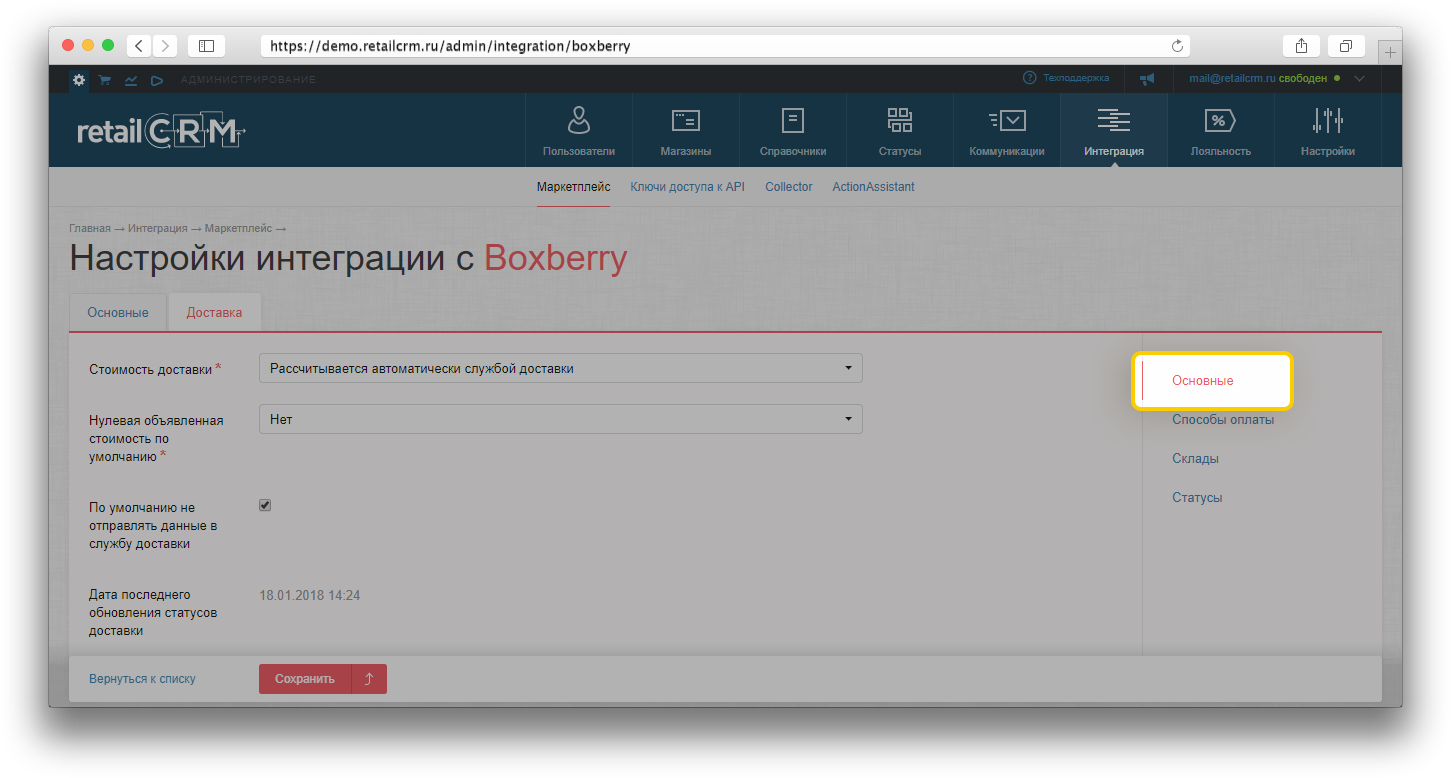Switch to the Основные tab
This screenshot has height=778, width=1451.
(x=118, y=312)
